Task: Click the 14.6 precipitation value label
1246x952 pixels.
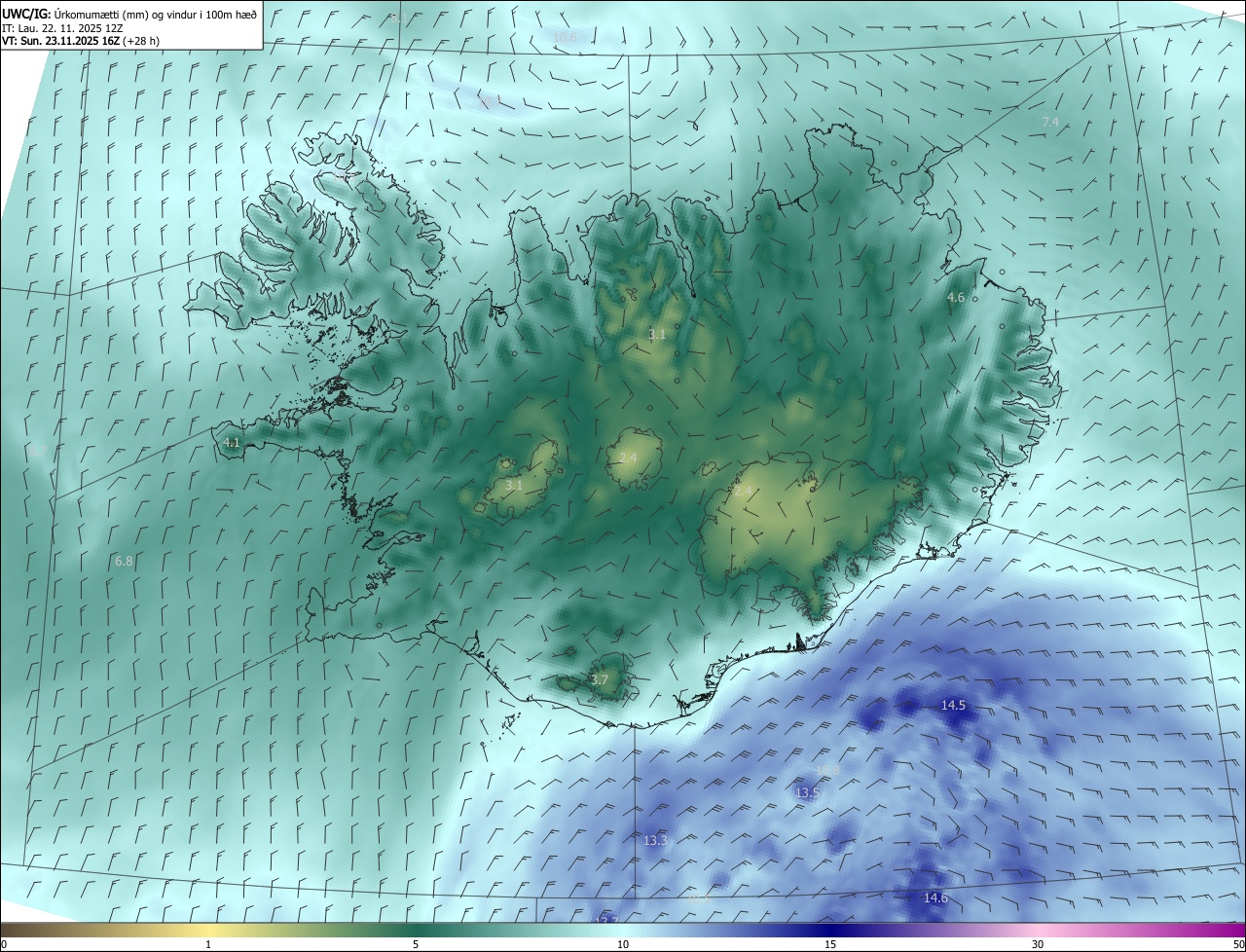Action: (x=935, y=897)
